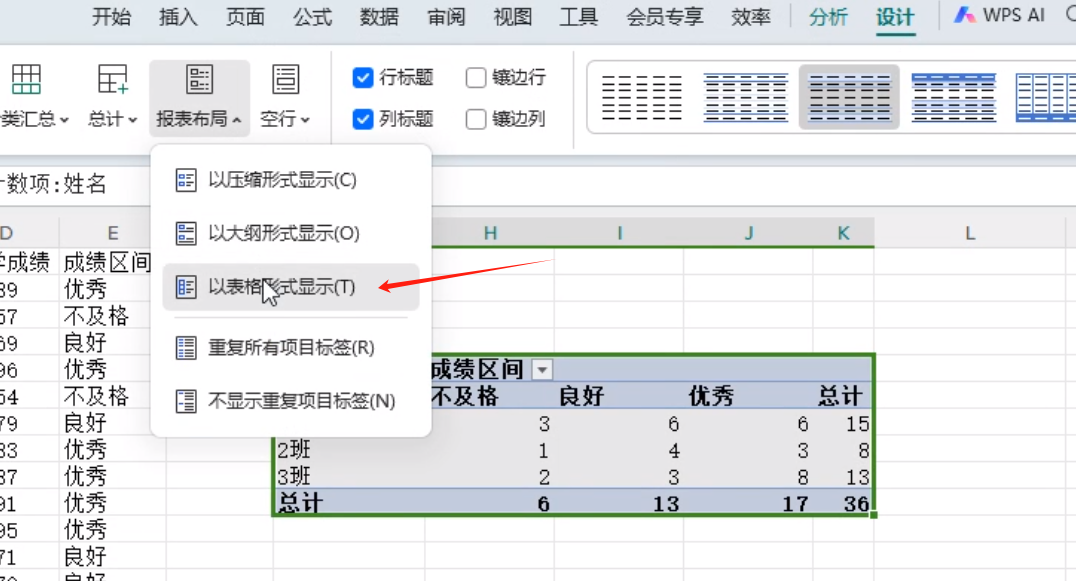Click the icon beside 重复所有项目标签
The width and height of the screenshot is (1076, 581).
[186, 348]
